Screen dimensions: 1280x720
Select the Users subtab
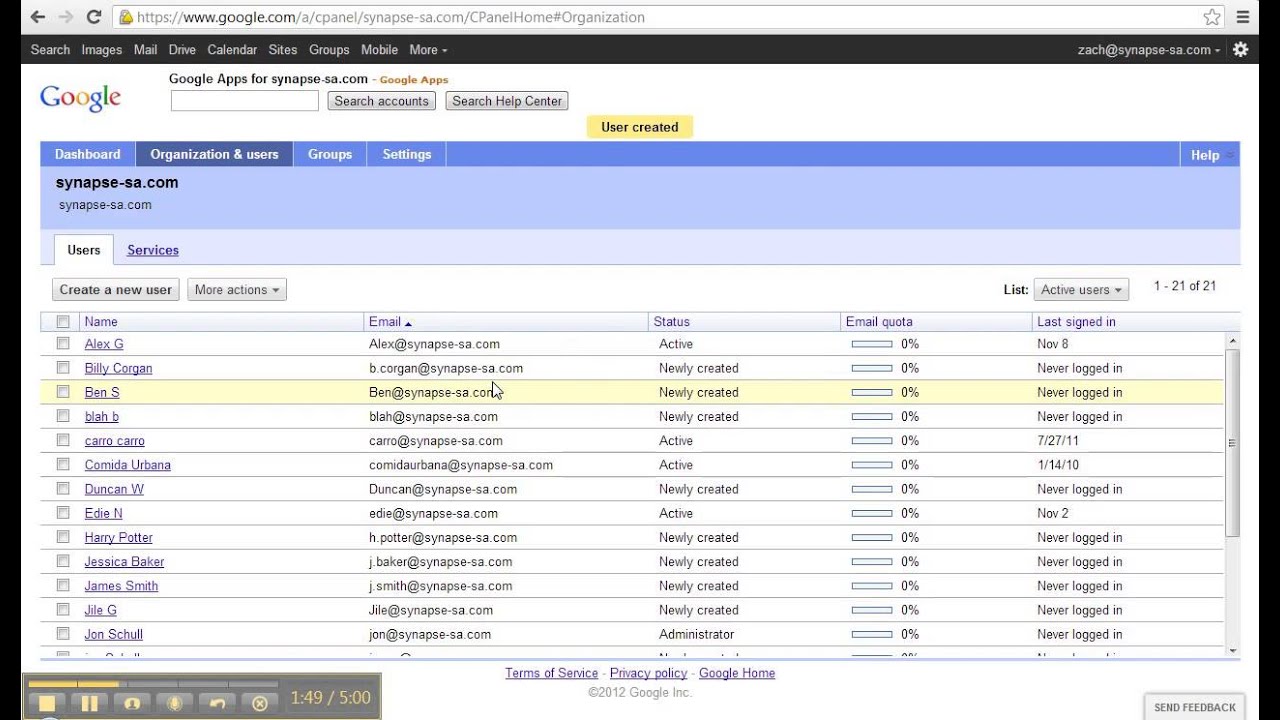point(84,250)
